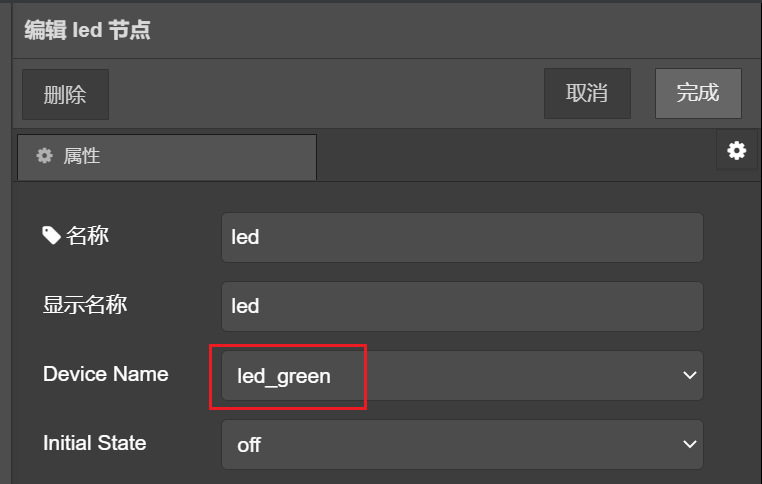Click the Device Name label
Viewport: 762px width, 484px height.
tap(105, 374)
